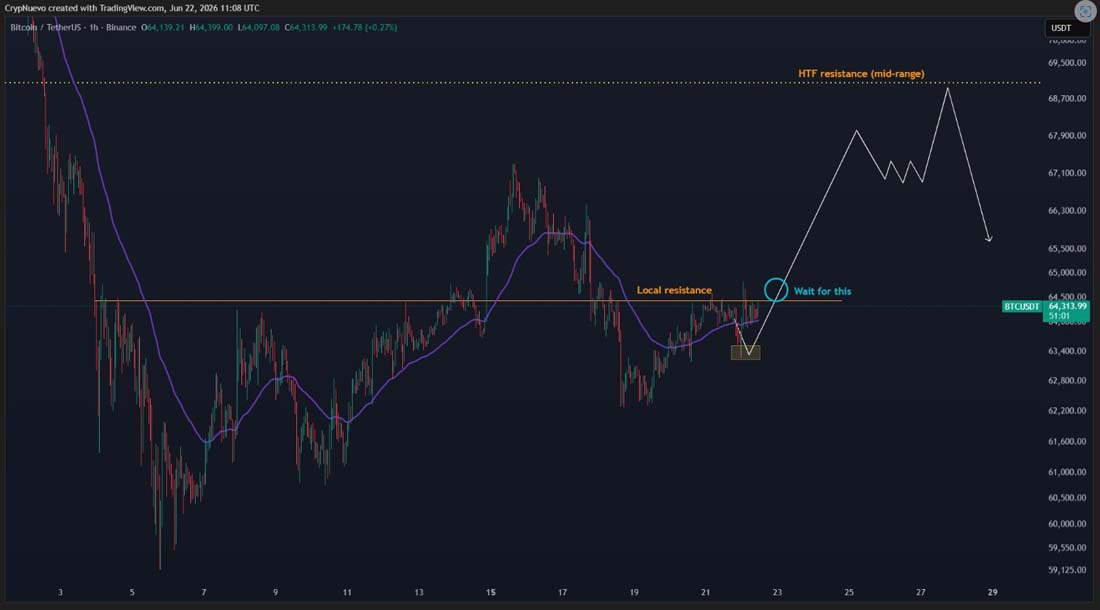Click the low value L64,097.08
The image size is (1100, 610).
(258, 27)
